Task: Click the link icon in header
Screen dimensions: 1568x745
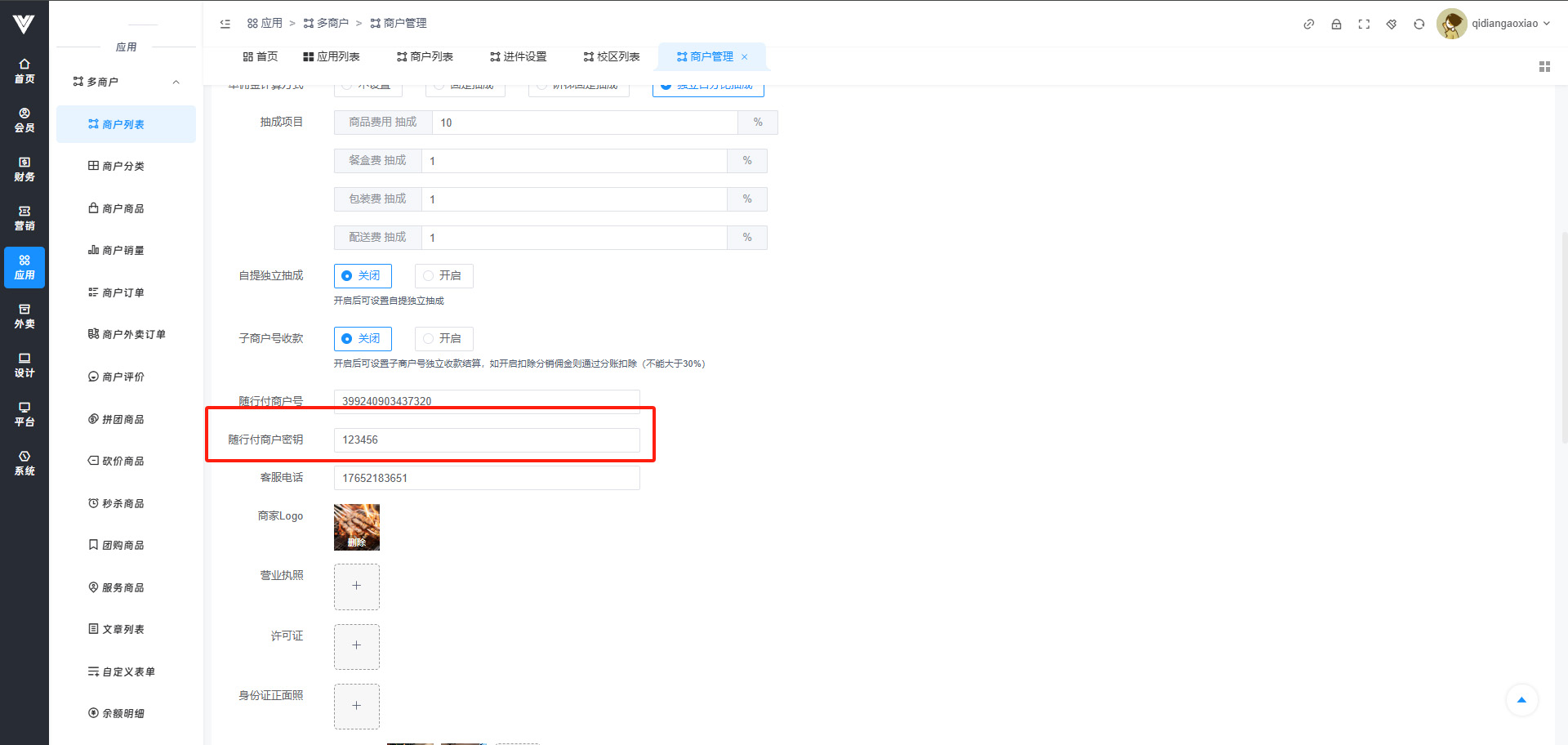Action: coord(1308,25)
